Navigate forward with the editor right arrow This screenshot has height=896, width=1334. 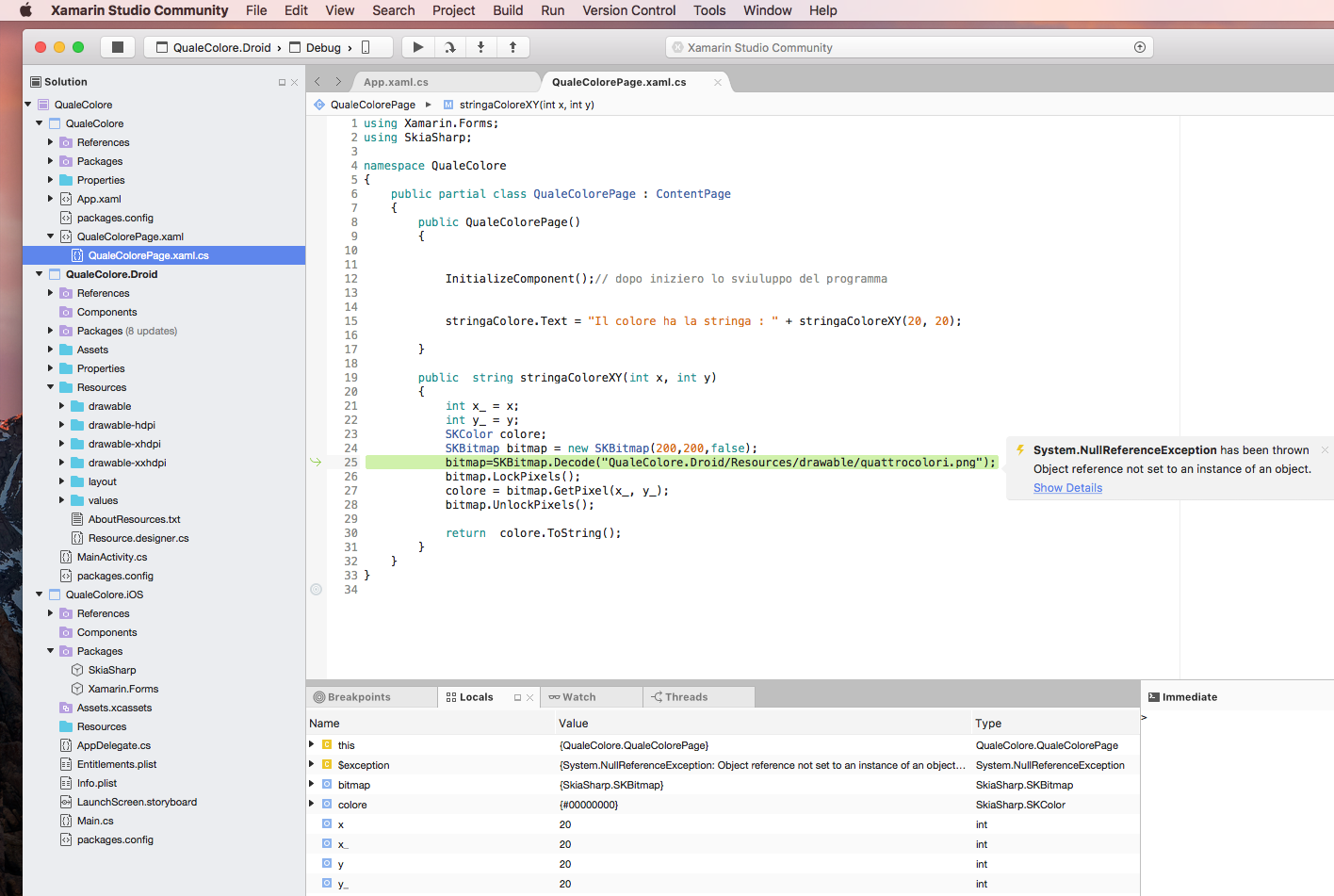pos(338,82)
